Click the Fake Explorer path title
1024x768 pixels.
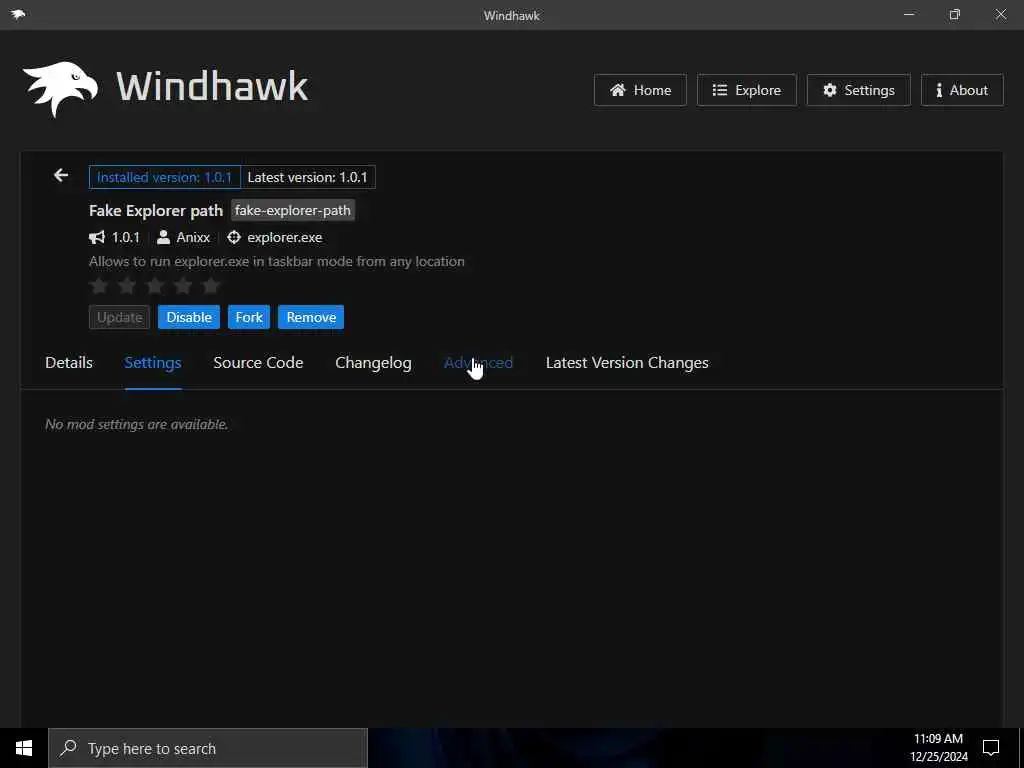(x=155, y=210)
